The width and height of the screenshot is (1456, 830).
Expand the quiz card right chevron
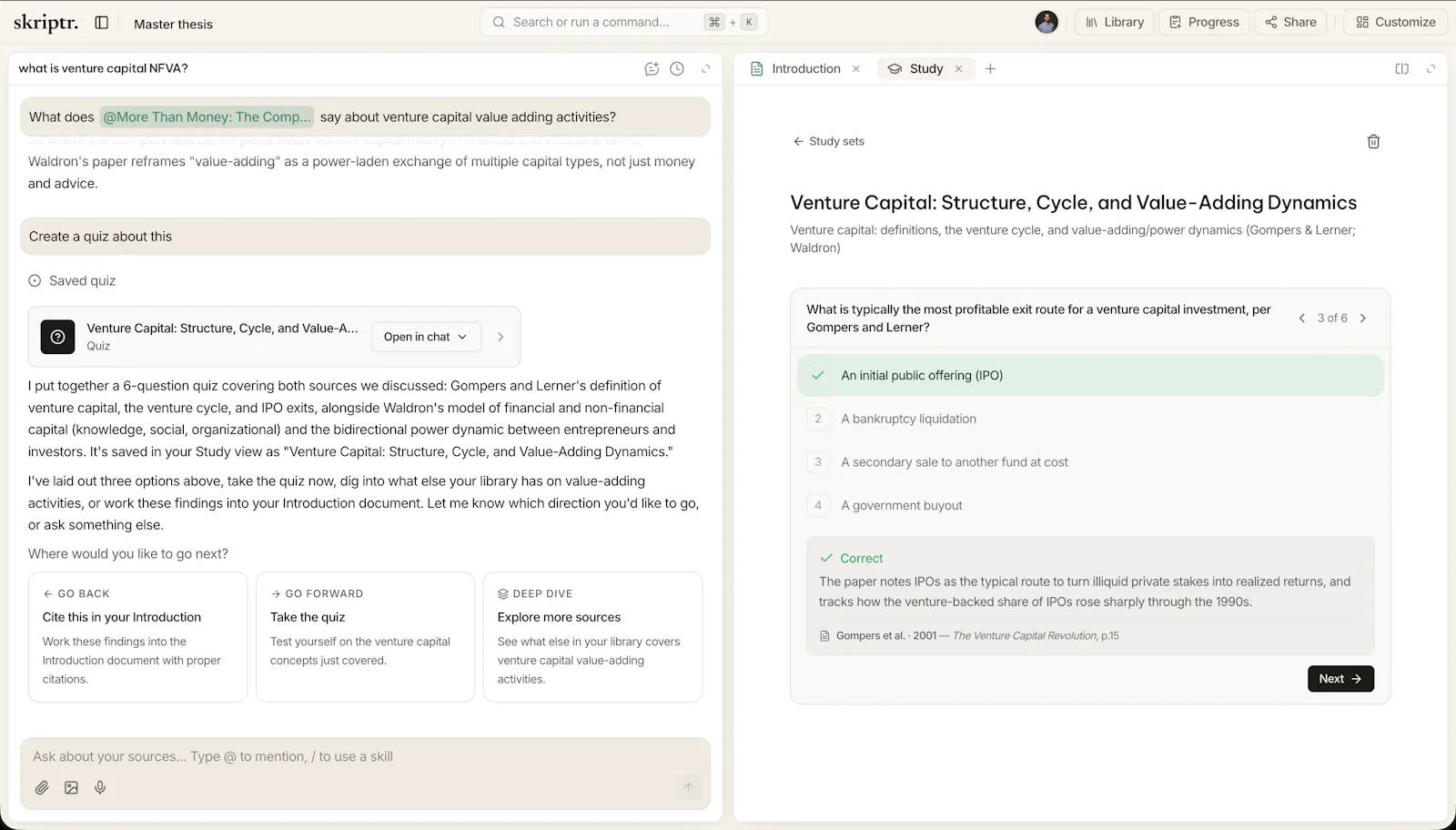pos(500,337)
